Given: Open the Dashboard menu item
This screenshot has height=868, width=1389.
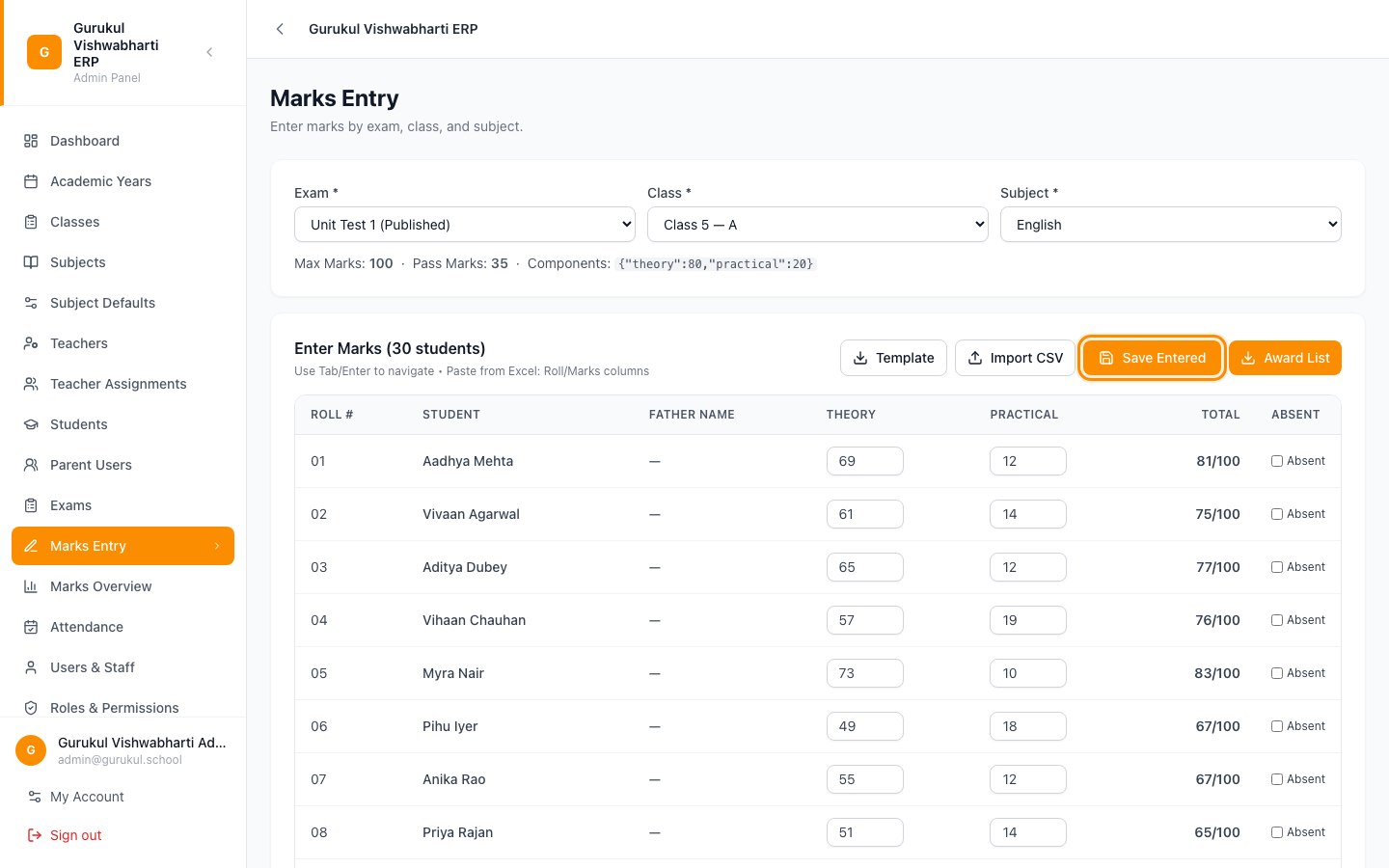Looking at the screenshot, I should [123, 141].
